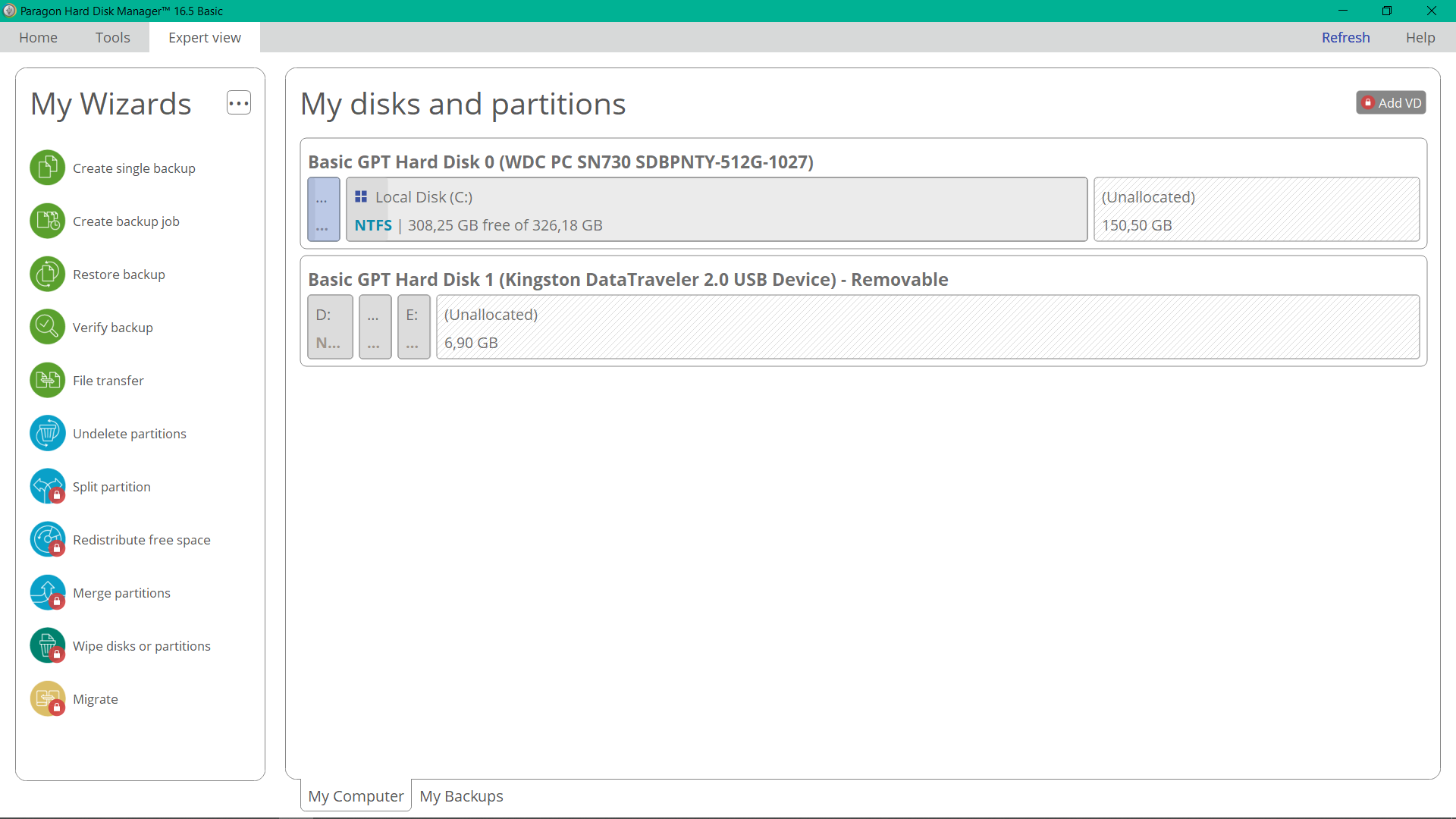
Task: Select the 150,50 GB unallocated space block
Action: point(1256,210)
